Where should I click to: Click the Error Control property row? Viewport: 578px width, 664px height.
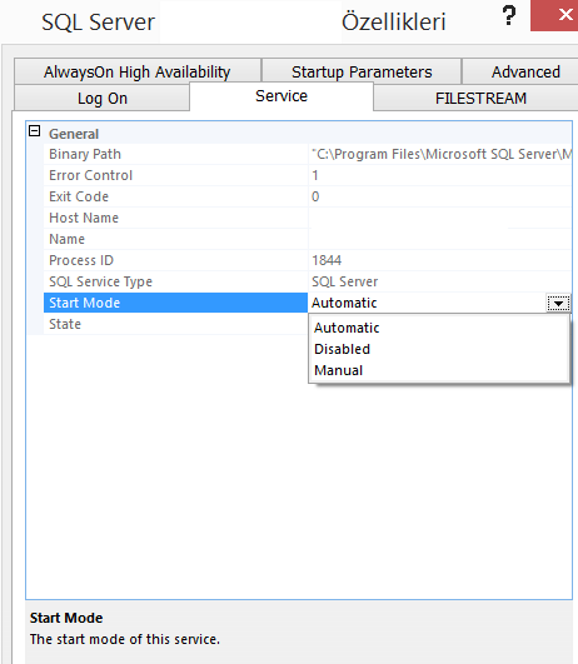(x=307, y=175)
